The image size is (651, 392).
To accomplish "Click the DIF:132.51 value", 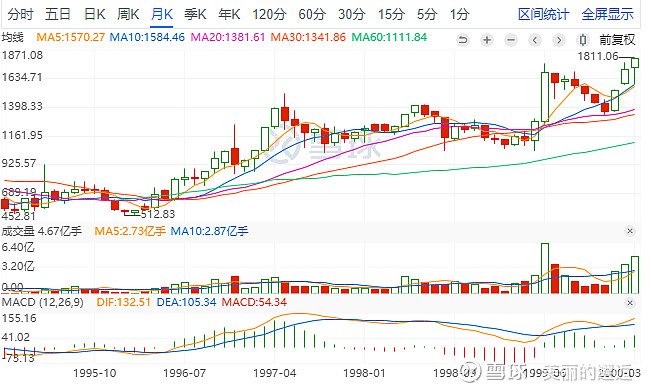I will (123, 302).
